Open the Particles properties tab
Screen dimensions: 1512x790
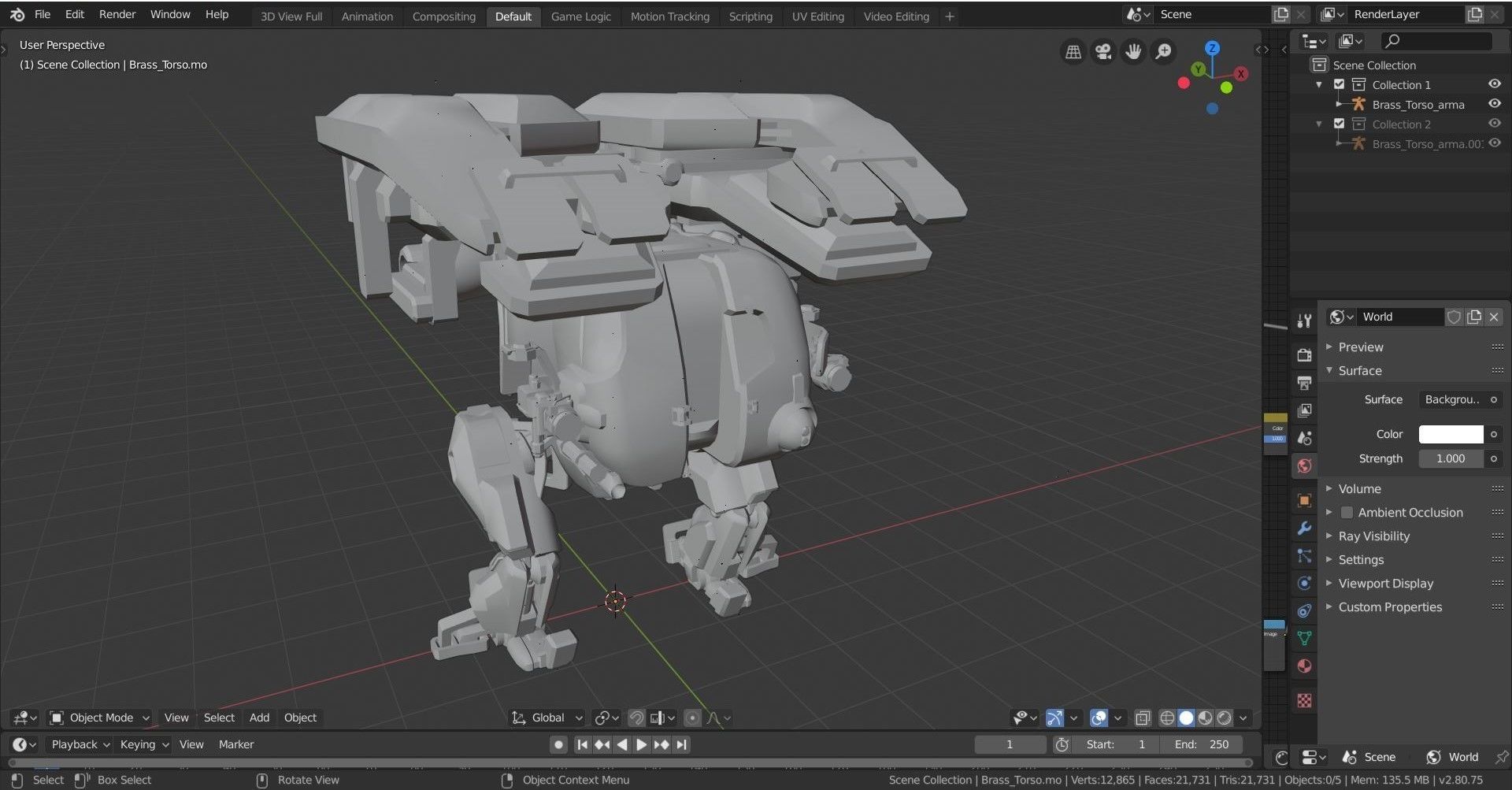click(1304, 555)
